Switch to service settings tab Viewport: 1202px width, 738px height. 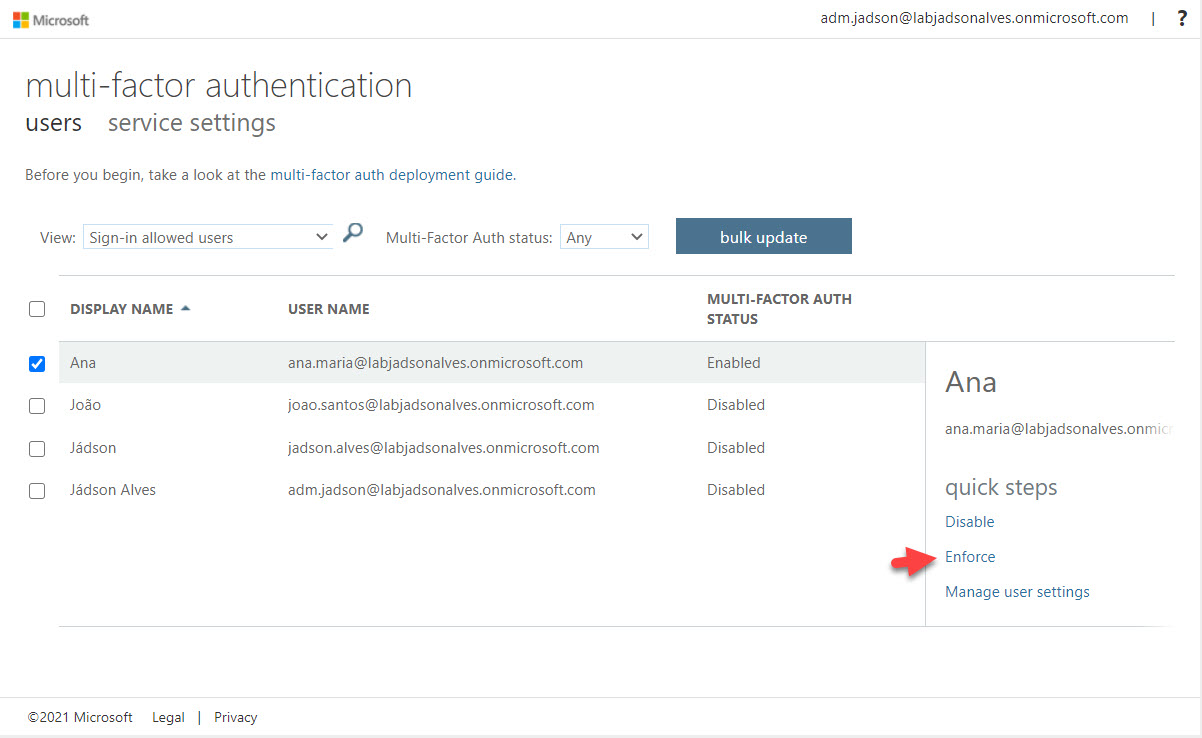click(x=191, y=123)
